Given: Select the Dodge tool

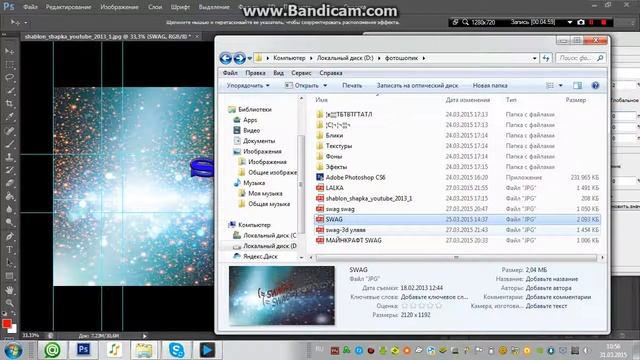Looking at the screenshot, I should click(9, 222).
